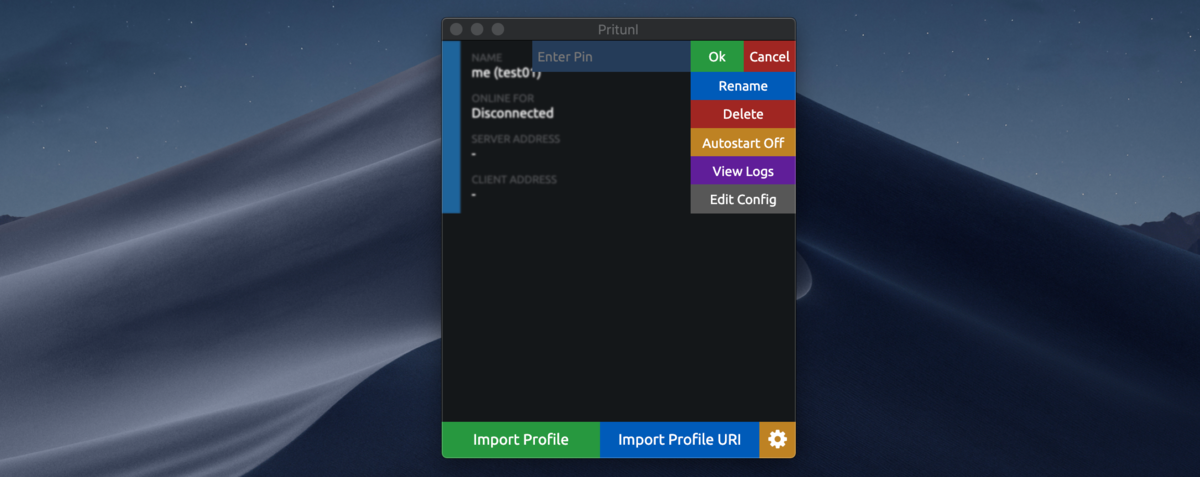Open Edit Config
This screenshot has height=477, width=1200.
743,199
